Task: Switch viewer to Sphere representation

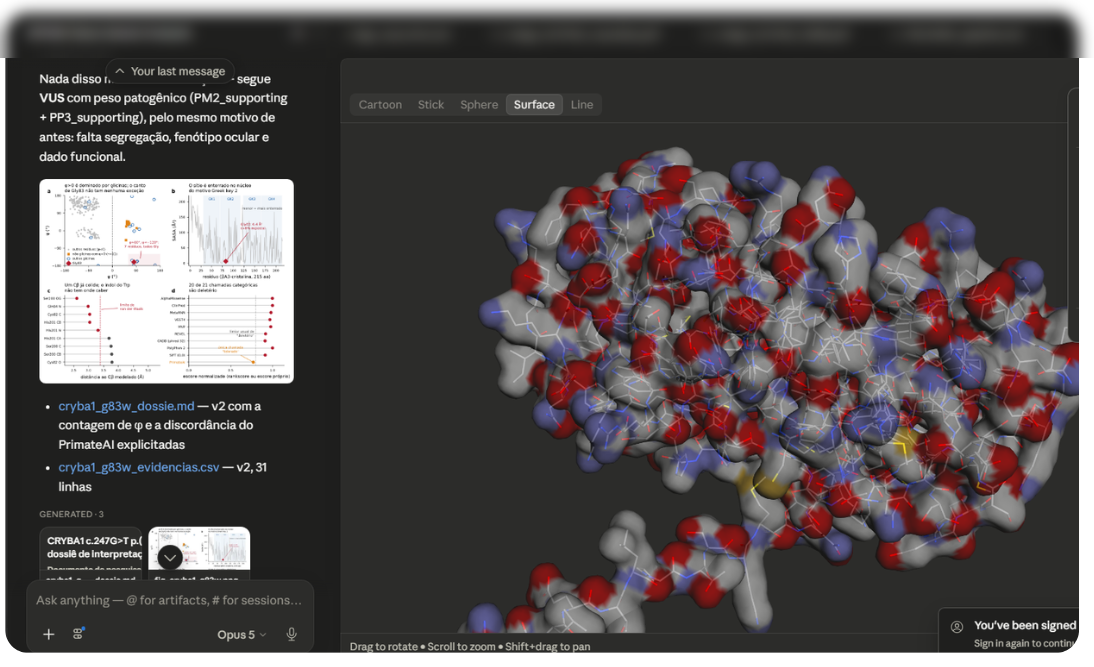Action: (x=479, y=105)
